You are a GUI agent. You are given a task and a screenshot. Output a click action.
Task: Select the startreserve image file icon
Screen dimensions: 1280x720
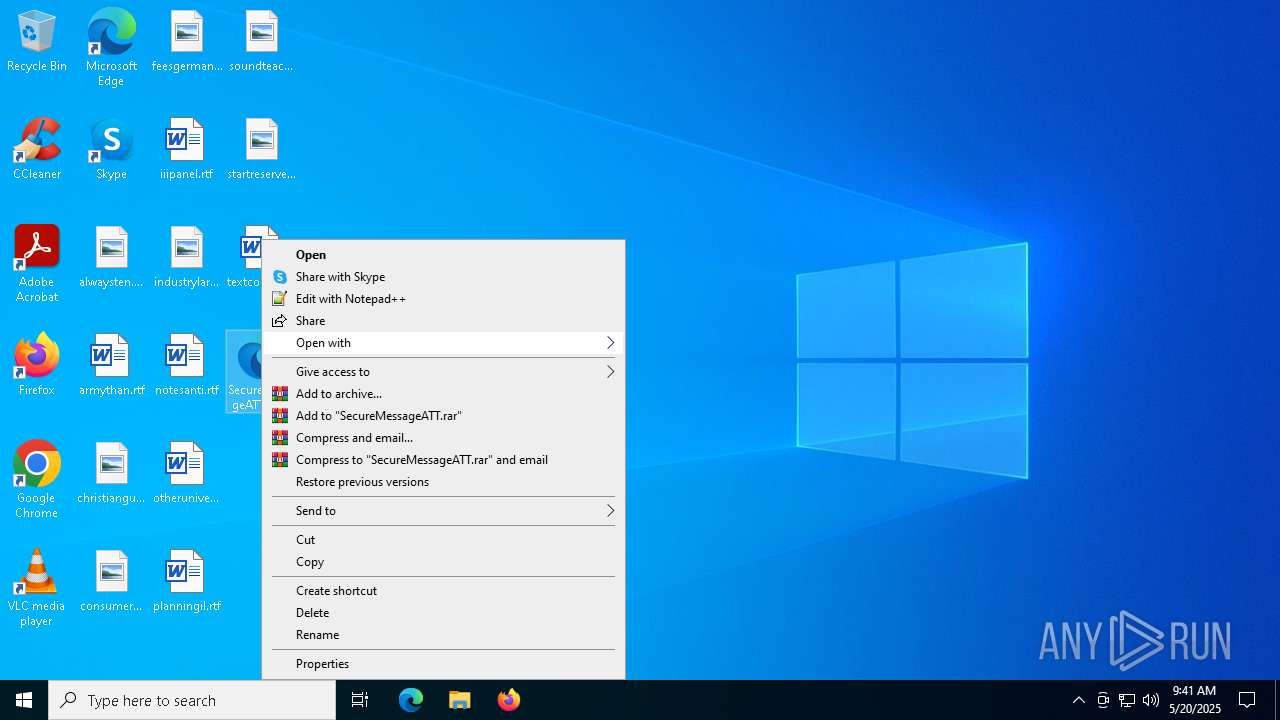(261, 150)
